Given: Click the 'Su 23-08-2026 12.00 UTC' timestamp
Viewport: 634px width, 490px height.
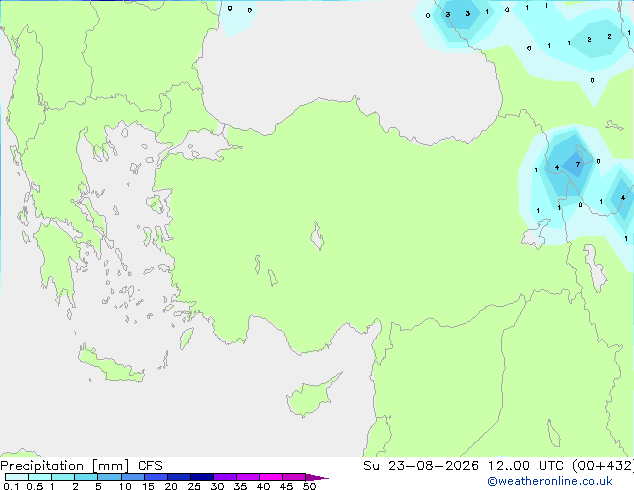Looking at the screenshot, I should tap(463, 466).
